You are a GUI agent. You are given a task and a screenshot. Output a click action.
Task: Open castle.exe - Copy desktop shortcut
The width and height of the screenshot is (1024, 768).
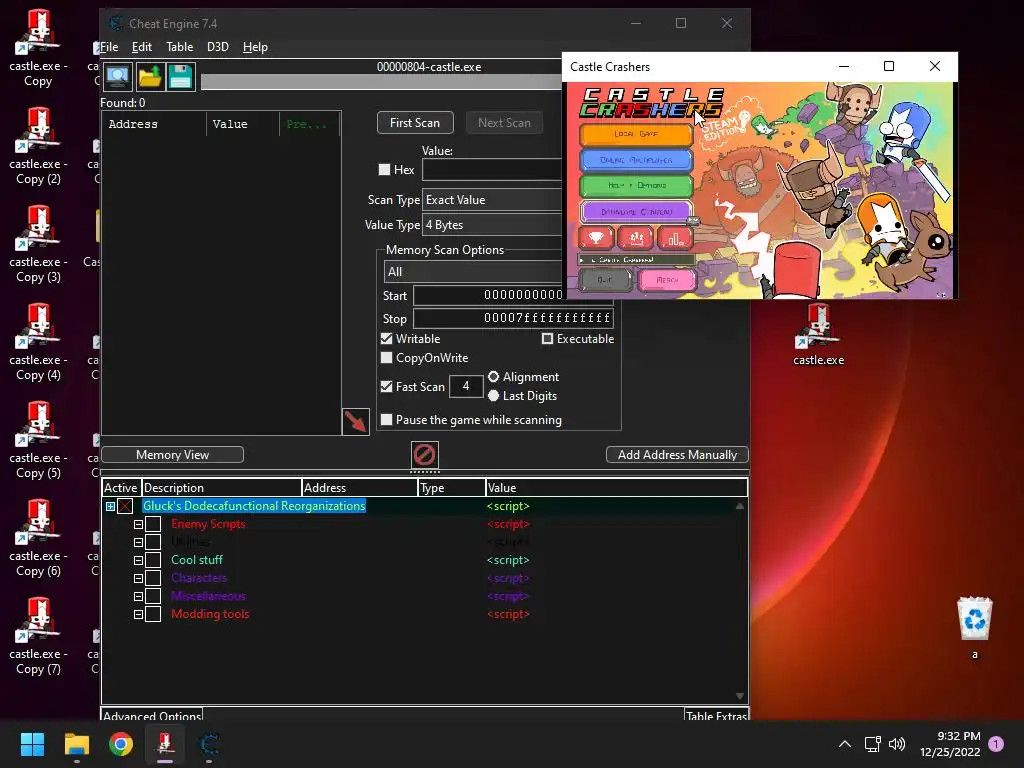38,49
